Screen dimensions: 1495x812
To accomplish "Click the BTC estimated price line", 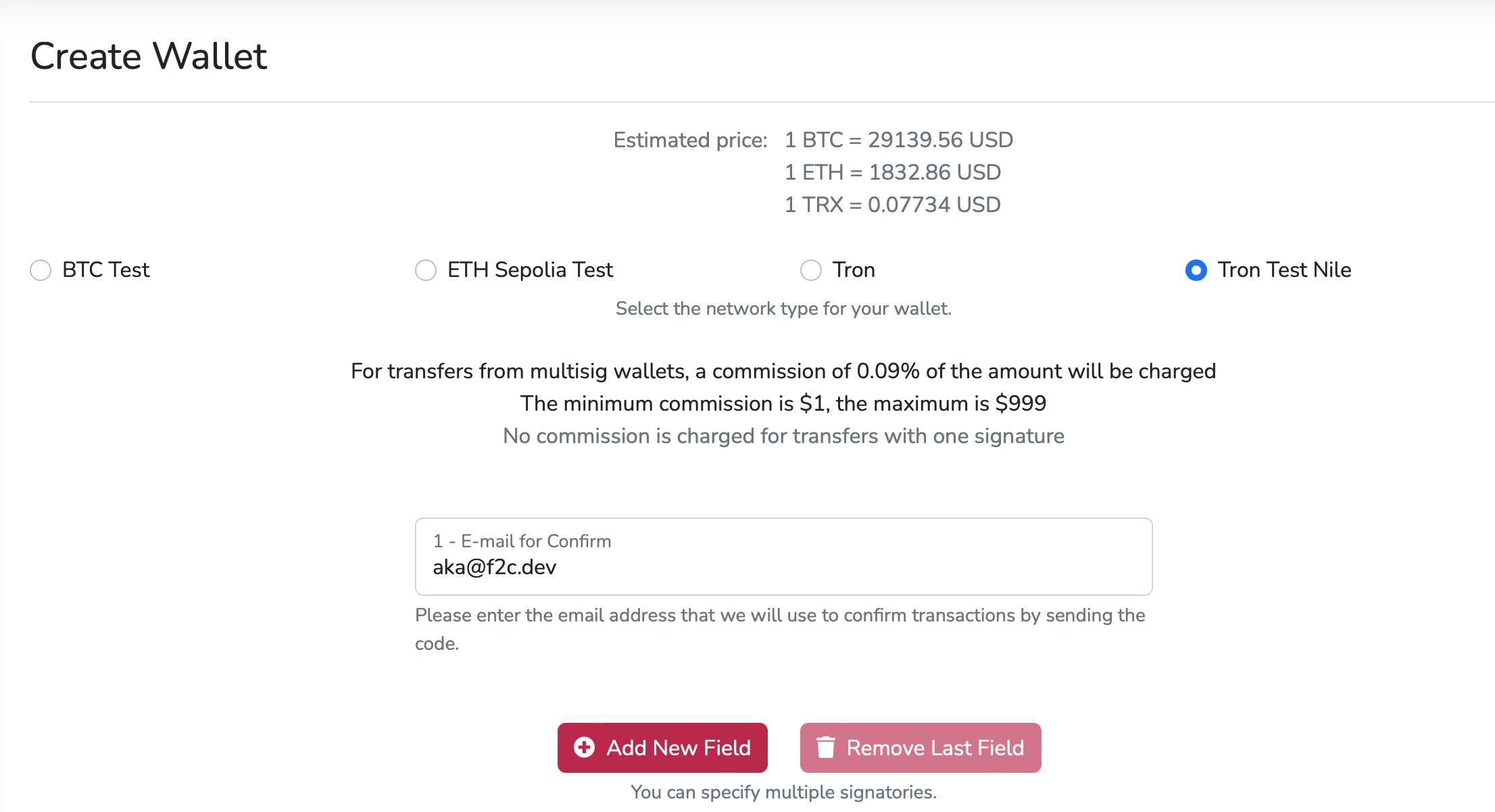I will 898,140.
